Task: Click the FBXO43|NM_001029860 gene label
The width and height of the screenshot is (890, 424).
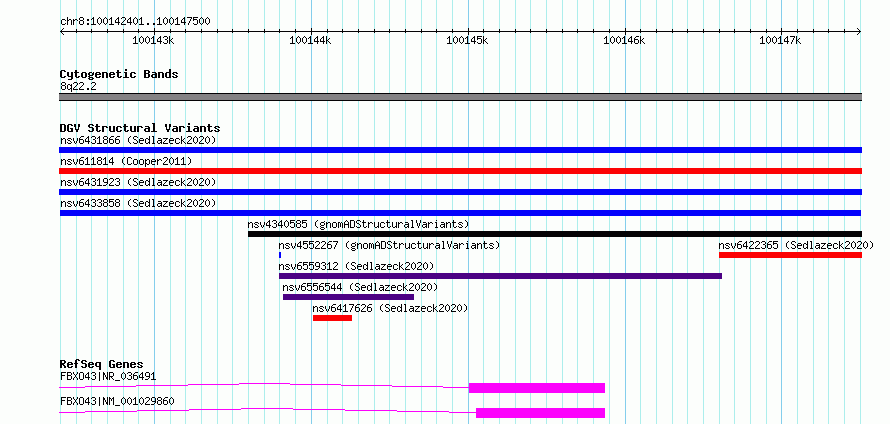Action: [x=117, y=401]
